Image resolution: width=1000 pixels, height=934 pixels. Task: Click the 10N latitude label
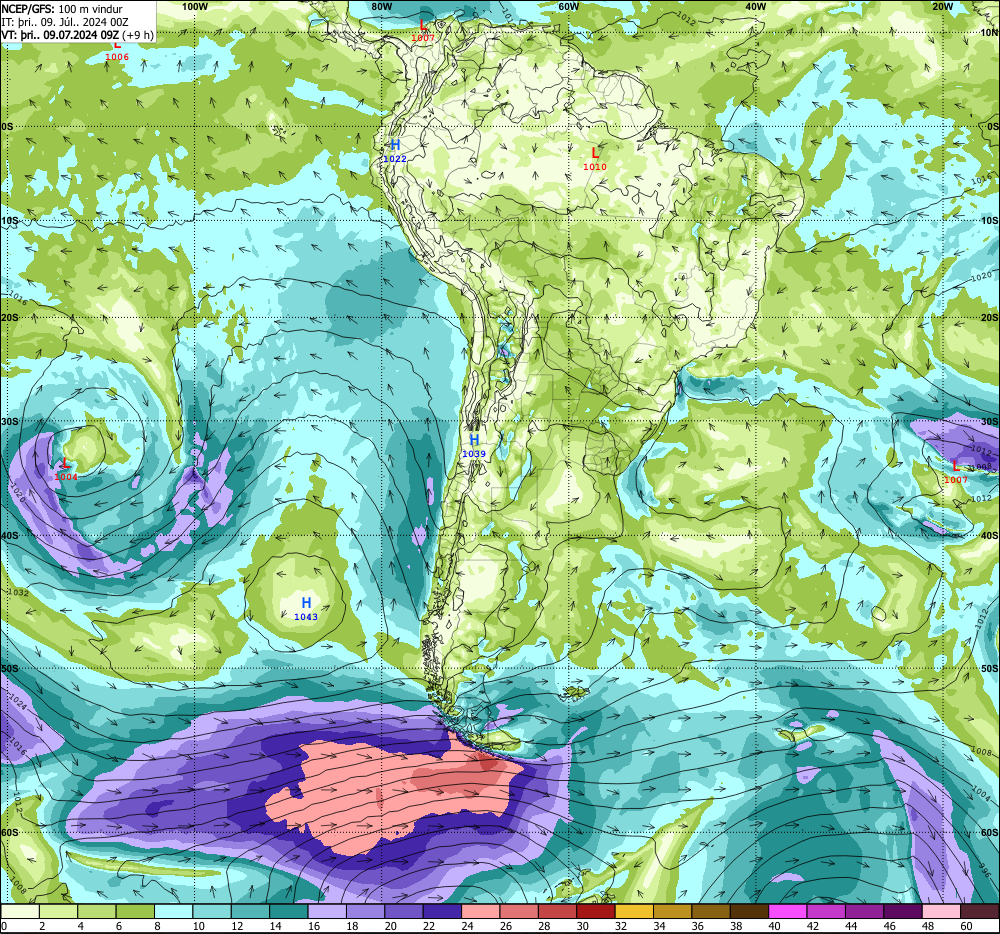(989, 33)
